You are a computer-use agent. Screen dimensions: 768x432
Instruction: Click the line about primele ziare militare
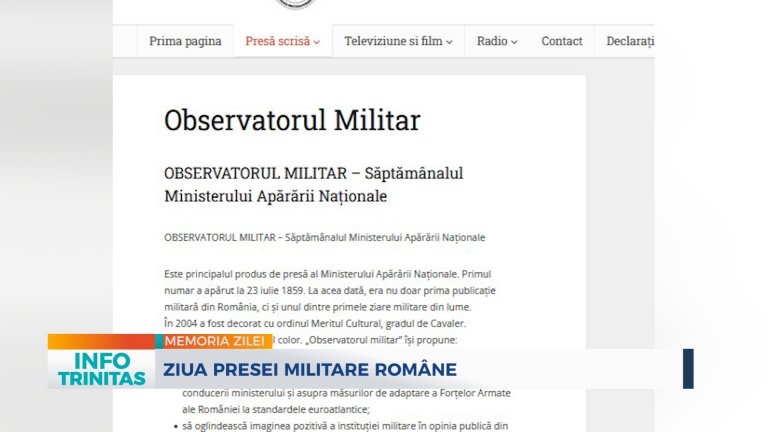[x=317, y=307]
